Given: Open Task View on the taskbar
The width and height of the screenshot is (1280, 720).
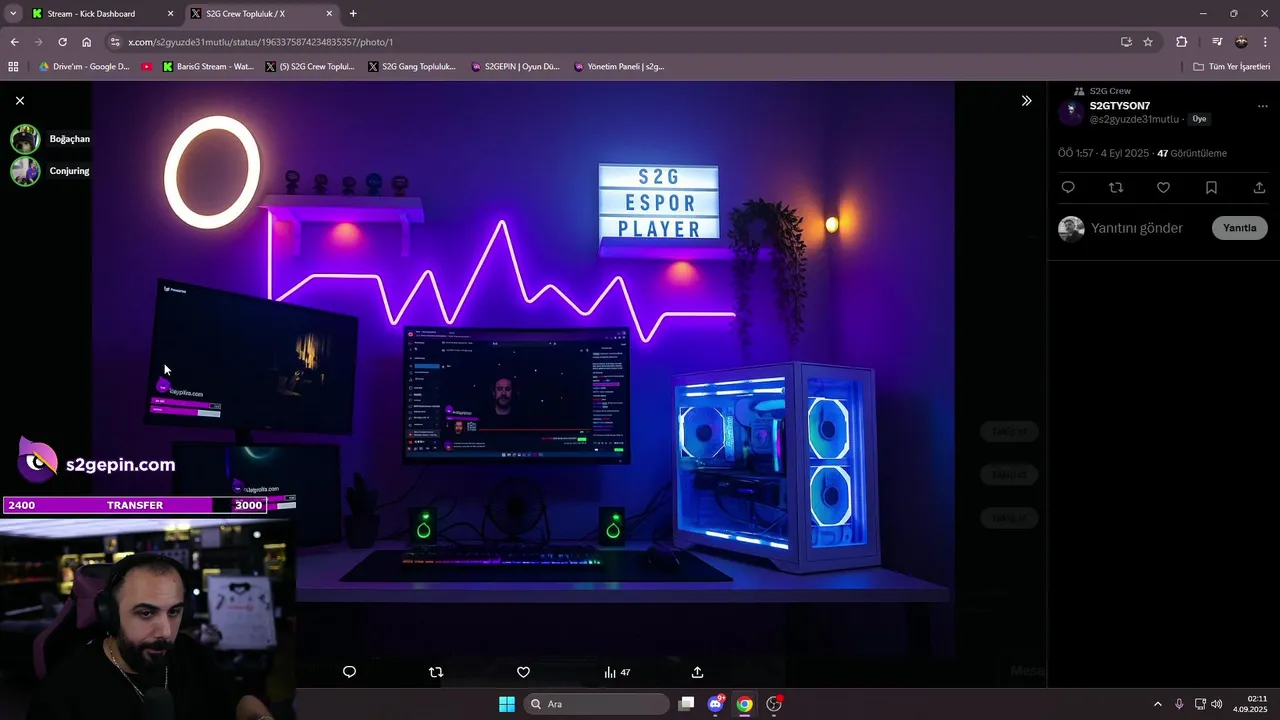Looking at the screenshot, I should (x=686, y=704).
